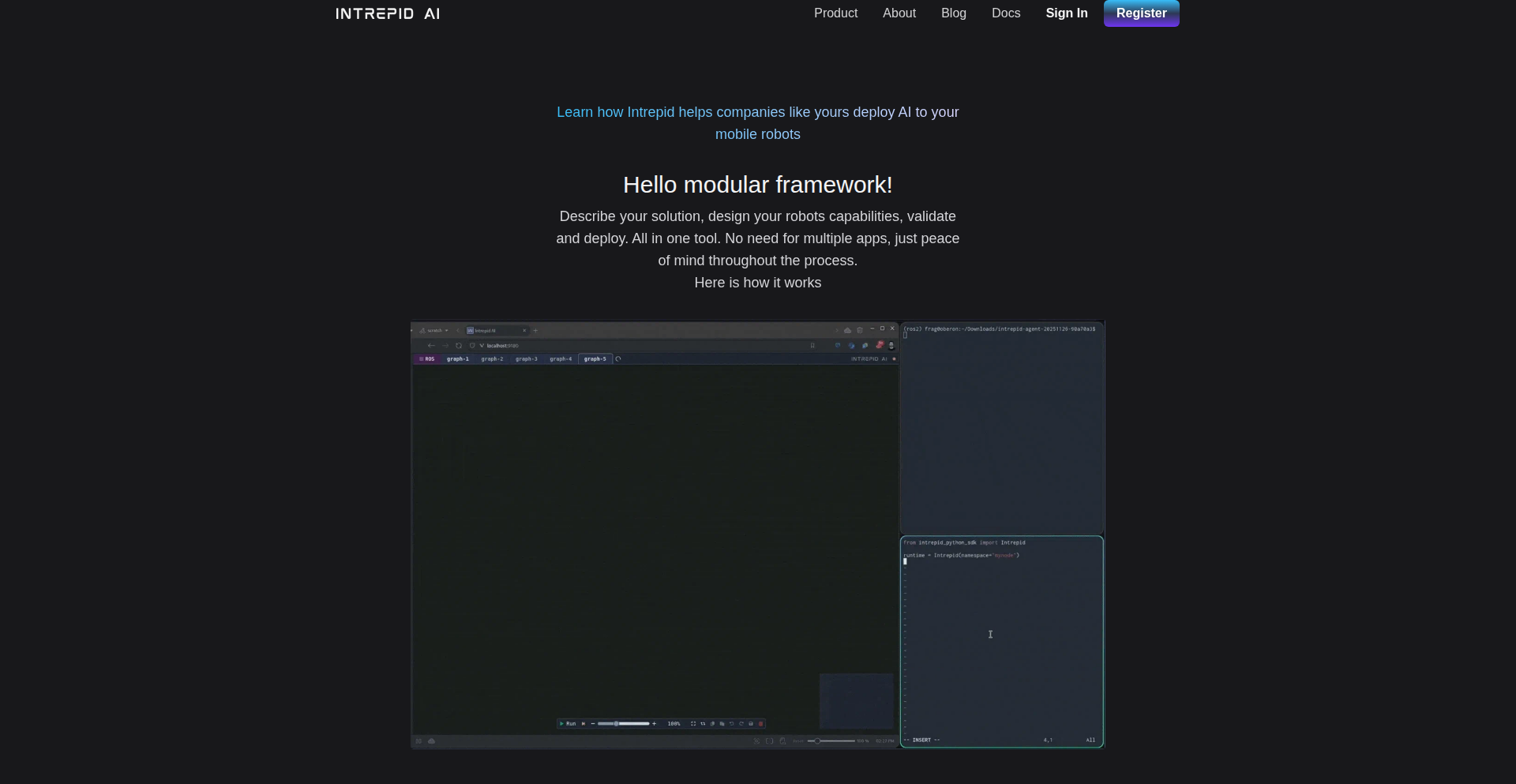
Task: Click the red delete icon in graph toolbar
Action: point(761,724)
